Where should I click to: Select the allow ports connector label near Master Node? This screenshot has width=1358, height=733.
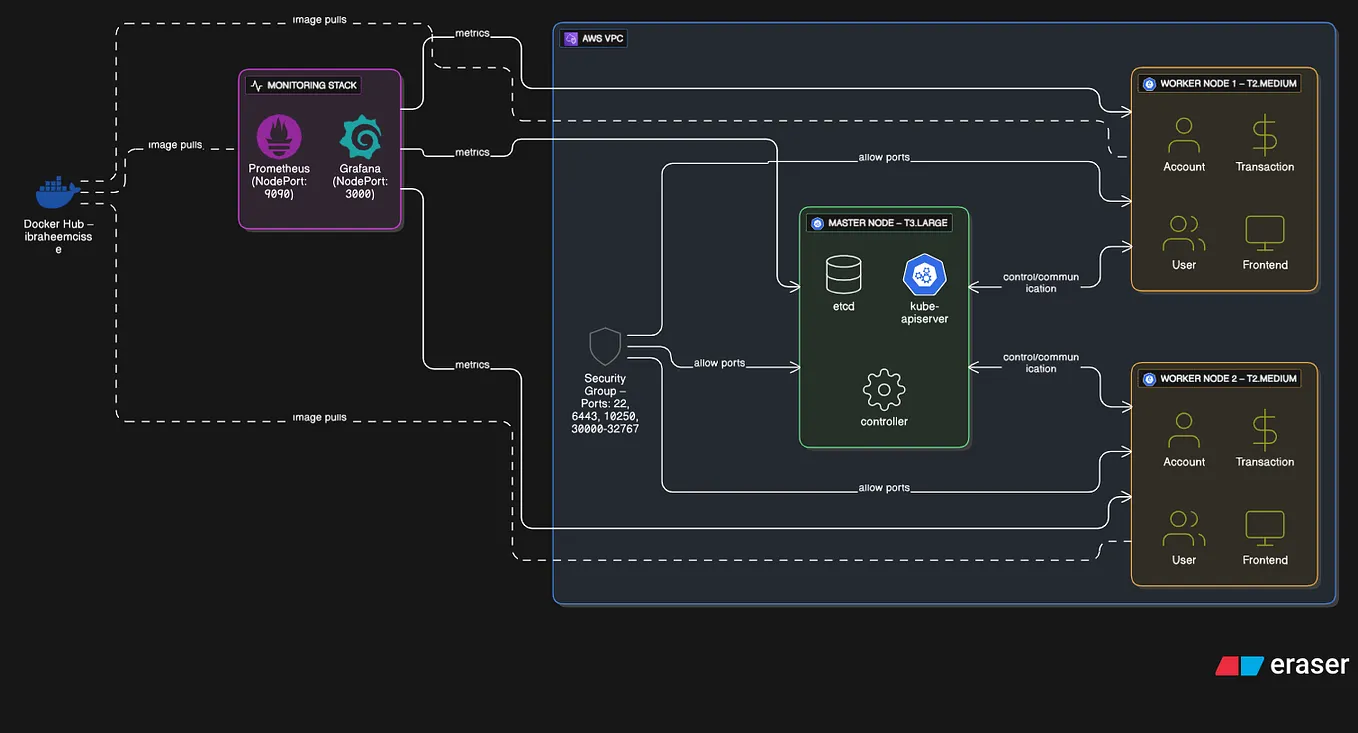coord(720,362)
